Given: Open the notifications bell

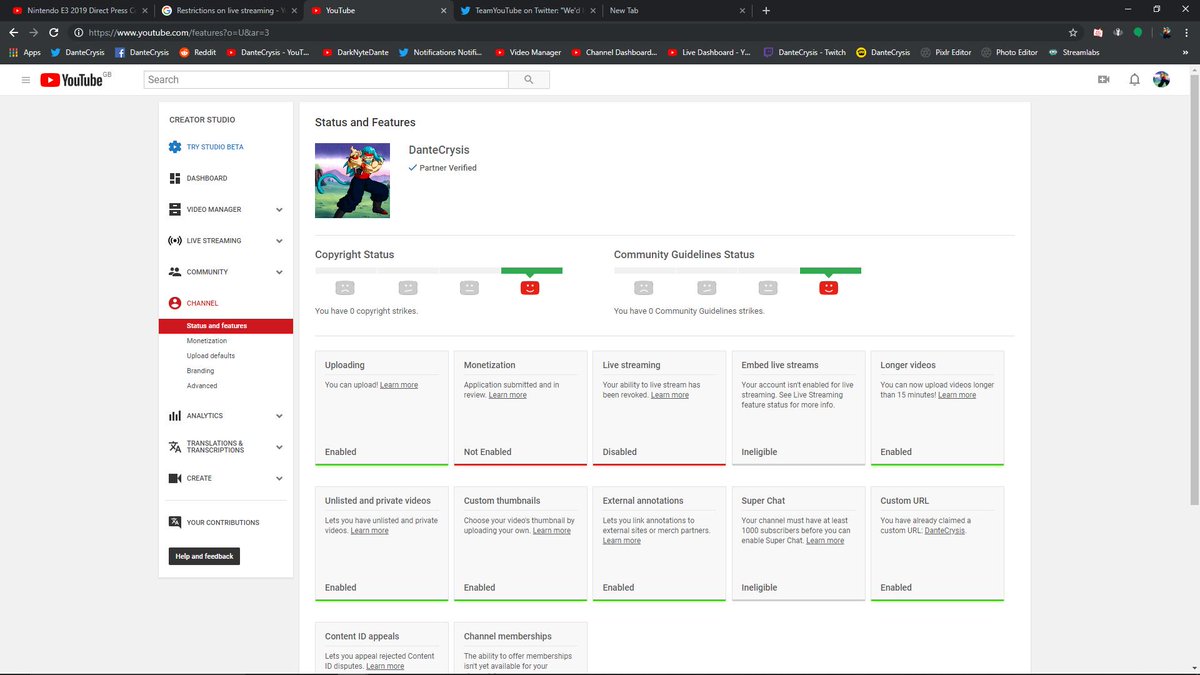Looking at the screenshot, I should [x=1134, y=79].
